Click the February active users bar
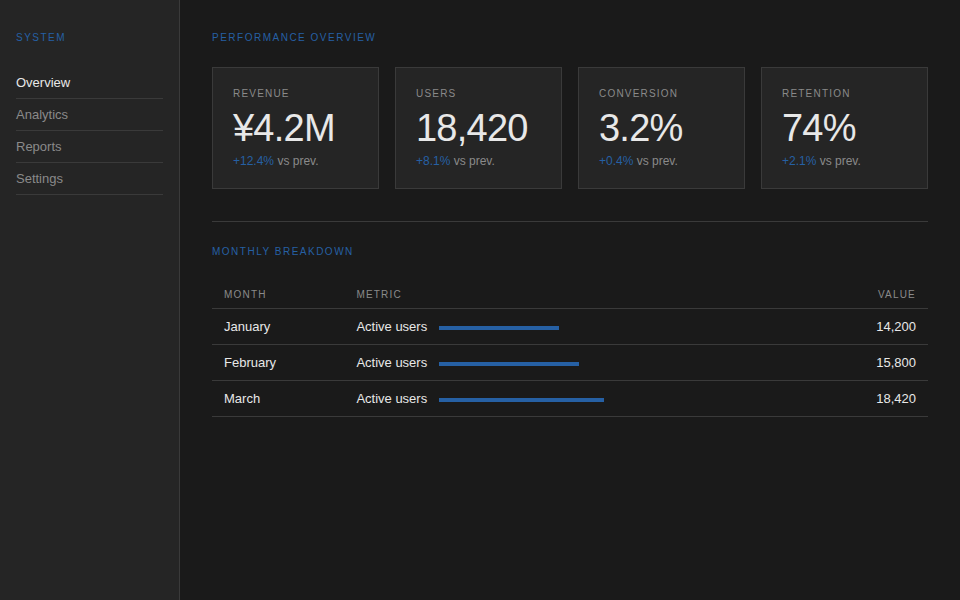Viewport: 960px width, 600px height. point(509,364)
